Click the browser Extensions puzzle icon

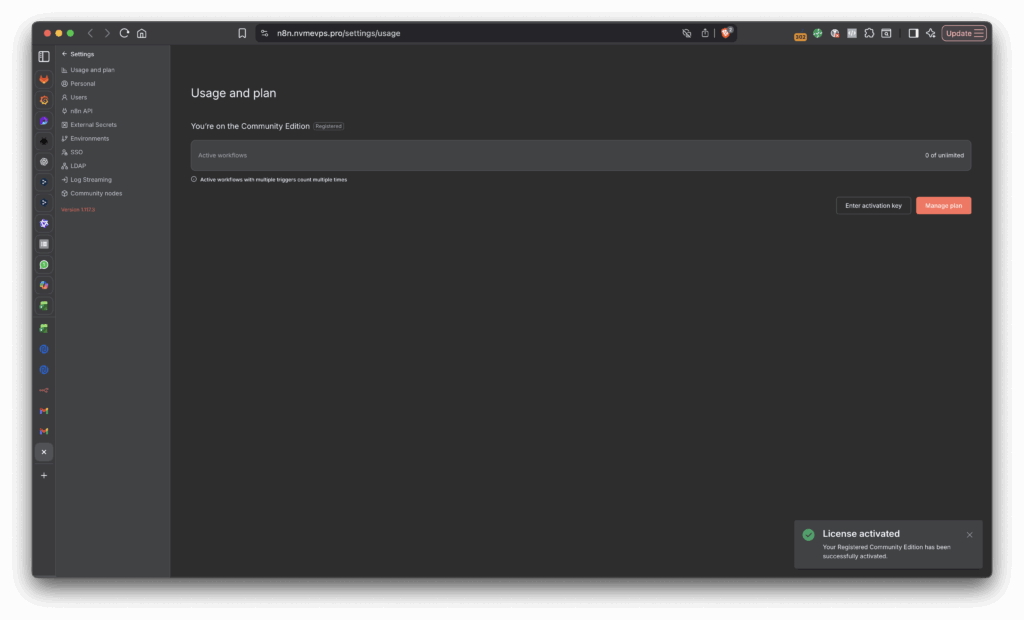click(x=869, y=33)
